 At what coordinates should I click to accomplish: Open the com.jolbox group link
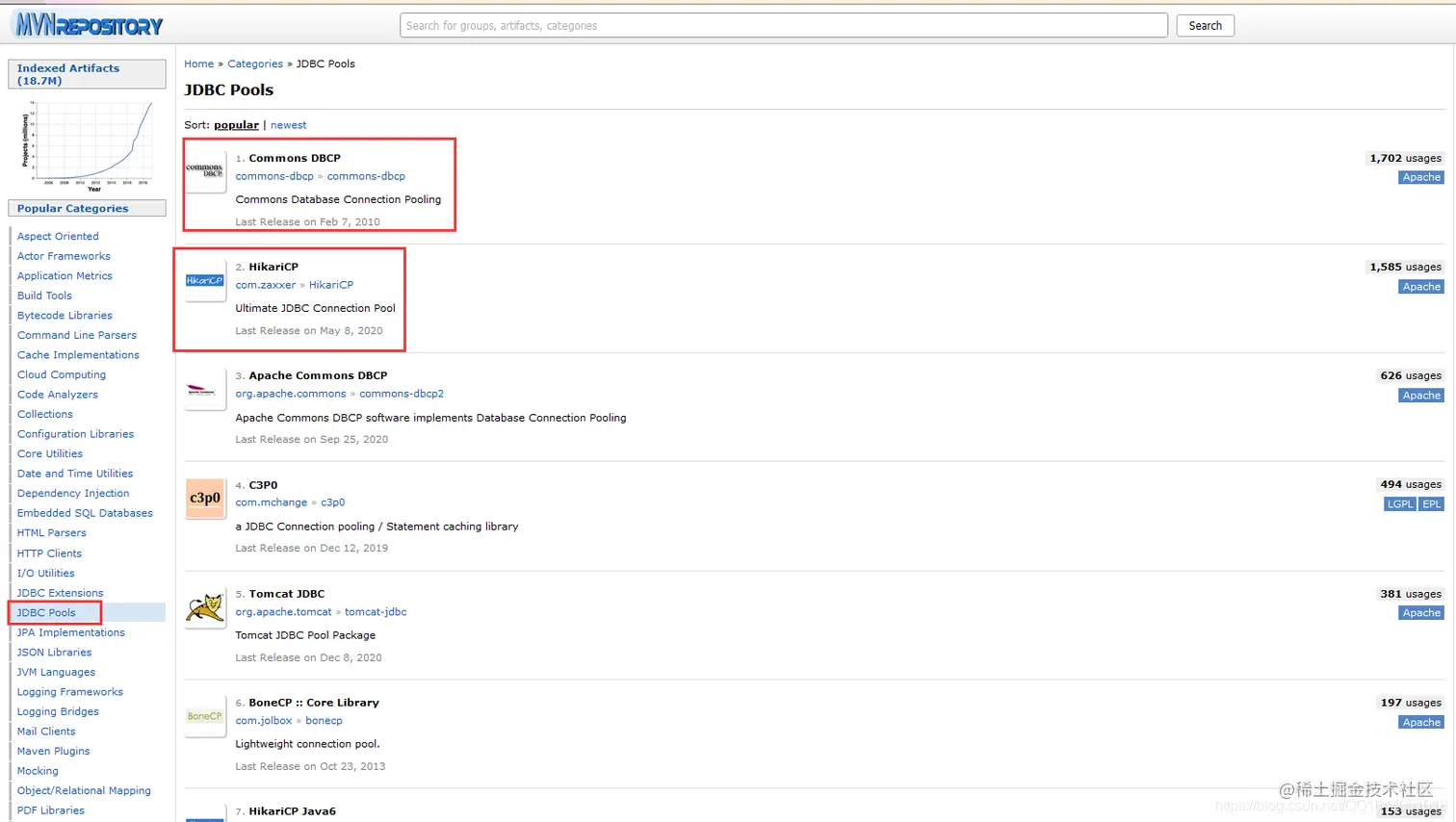pyautogui.click(x=264, y=721)
